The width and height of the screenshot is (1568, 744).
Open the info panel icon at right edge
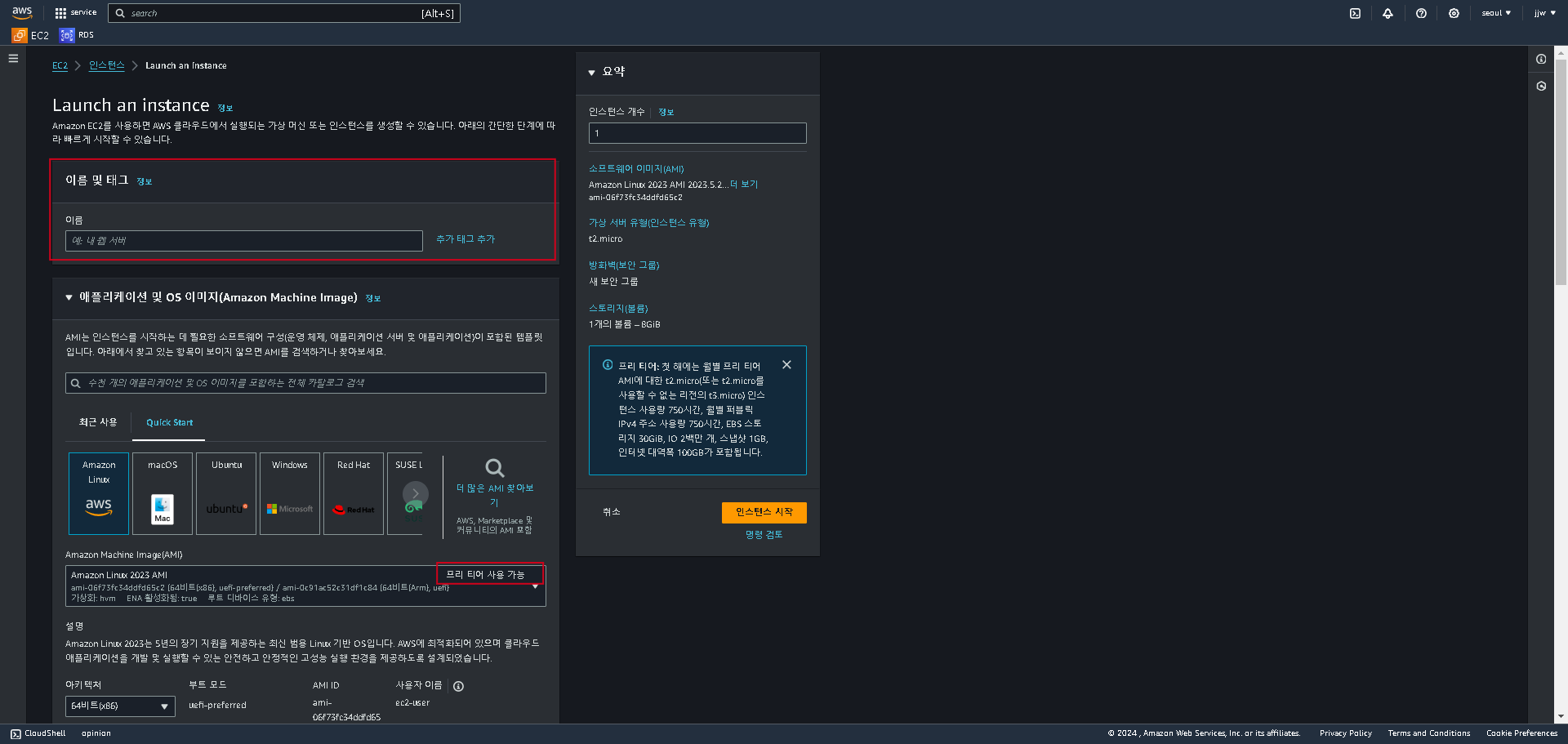click(x=1541, y=59)
